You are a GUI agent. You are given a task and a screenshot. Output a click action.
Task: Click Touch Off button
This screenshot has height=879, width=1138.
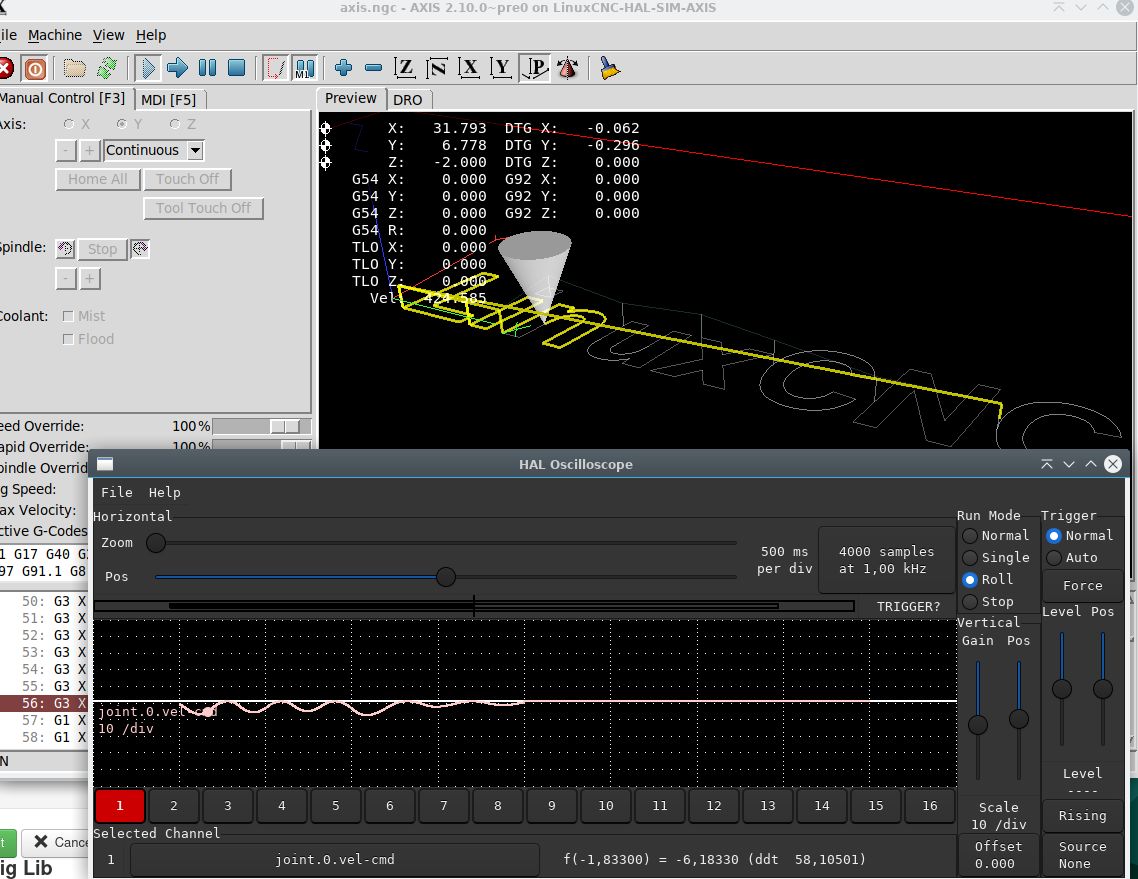pyautogui.click(x=187, y=179)
